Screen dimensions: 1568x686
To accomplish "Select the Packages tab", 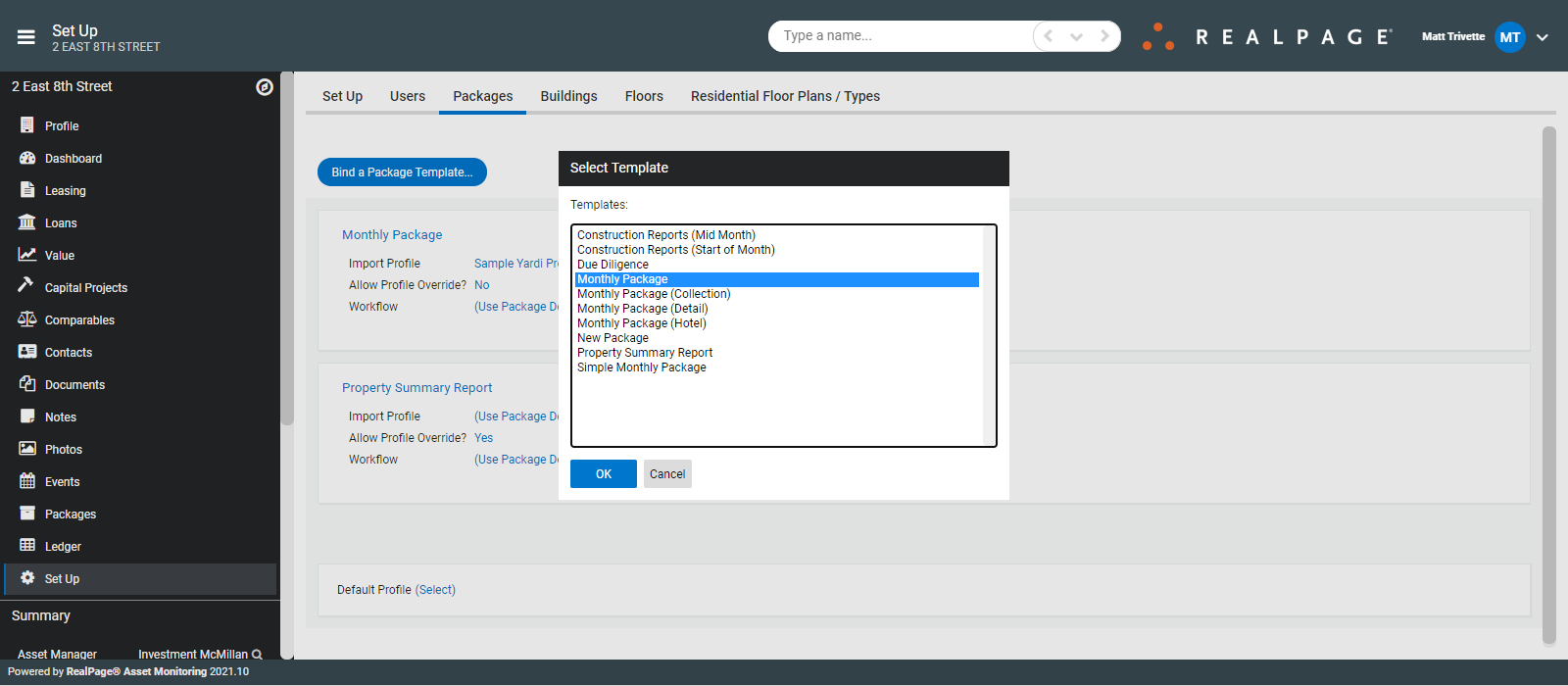I will pos(483,96).
